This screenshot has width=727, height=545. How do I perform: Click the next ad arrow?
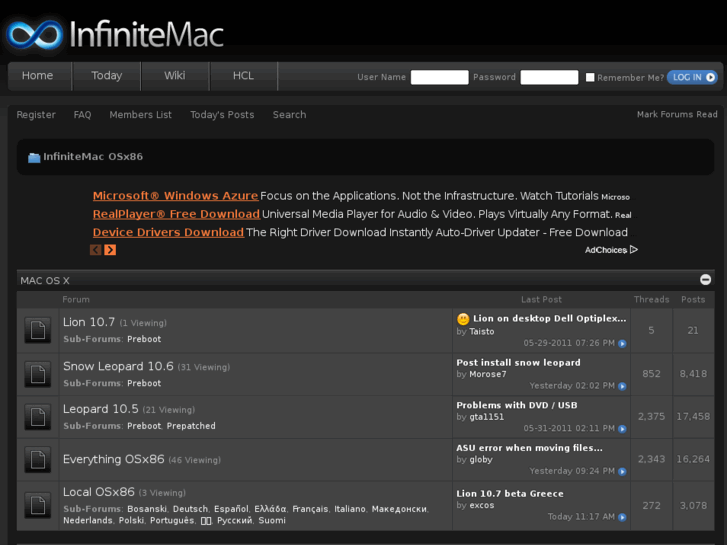tap(110, 250)
